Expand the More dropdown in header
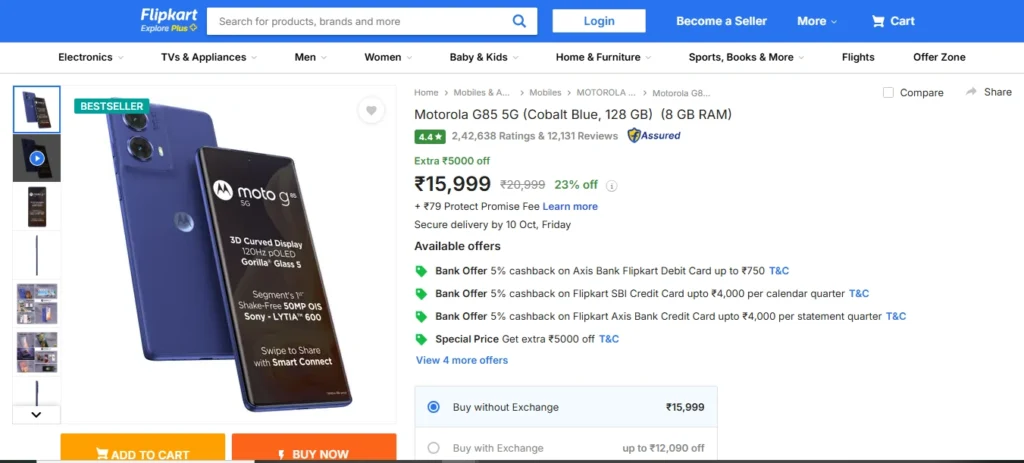1024x463 pixels. click(x=818, y=21)
